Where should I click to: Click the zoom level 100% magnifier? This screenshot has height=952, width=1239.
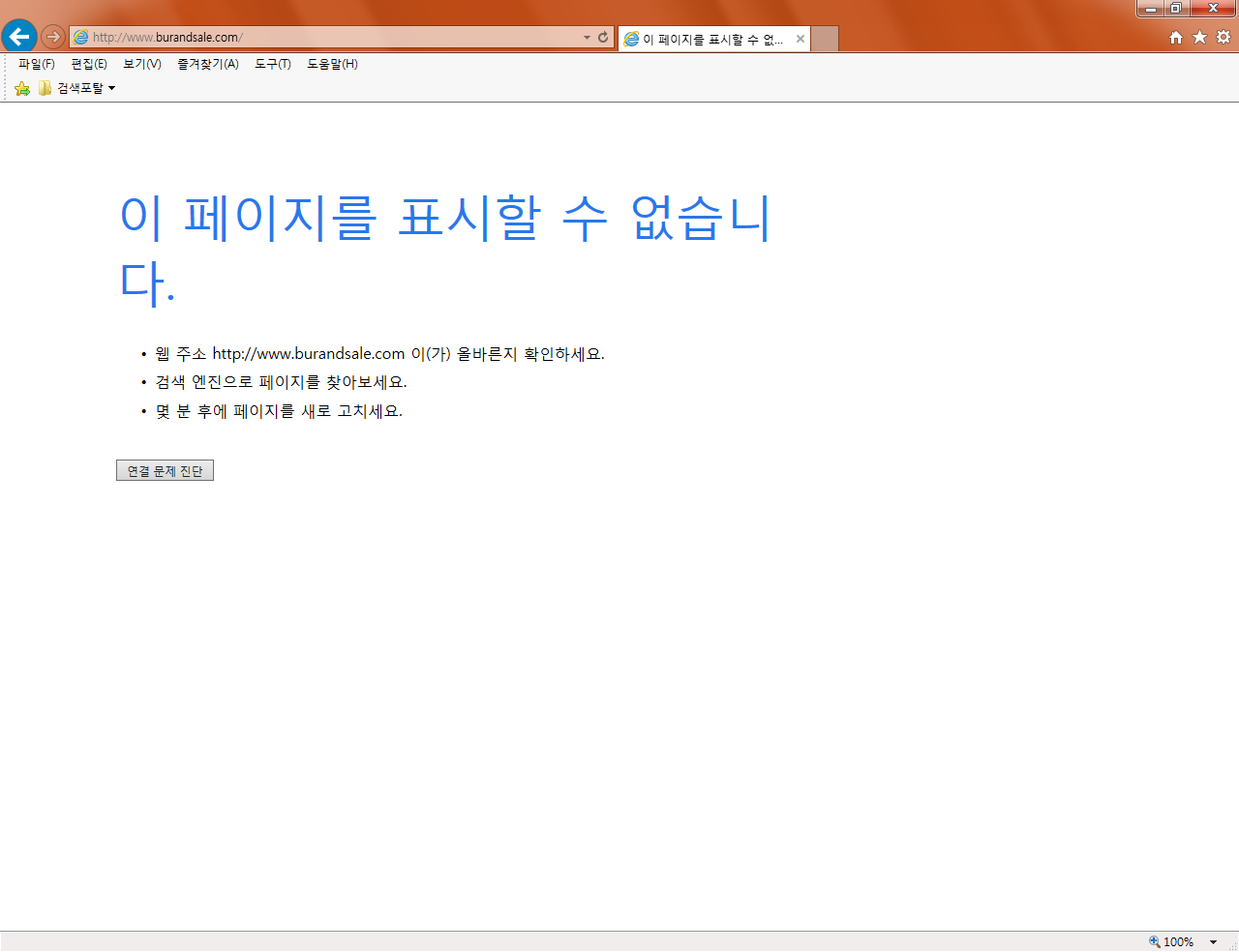click(1171, 941)
